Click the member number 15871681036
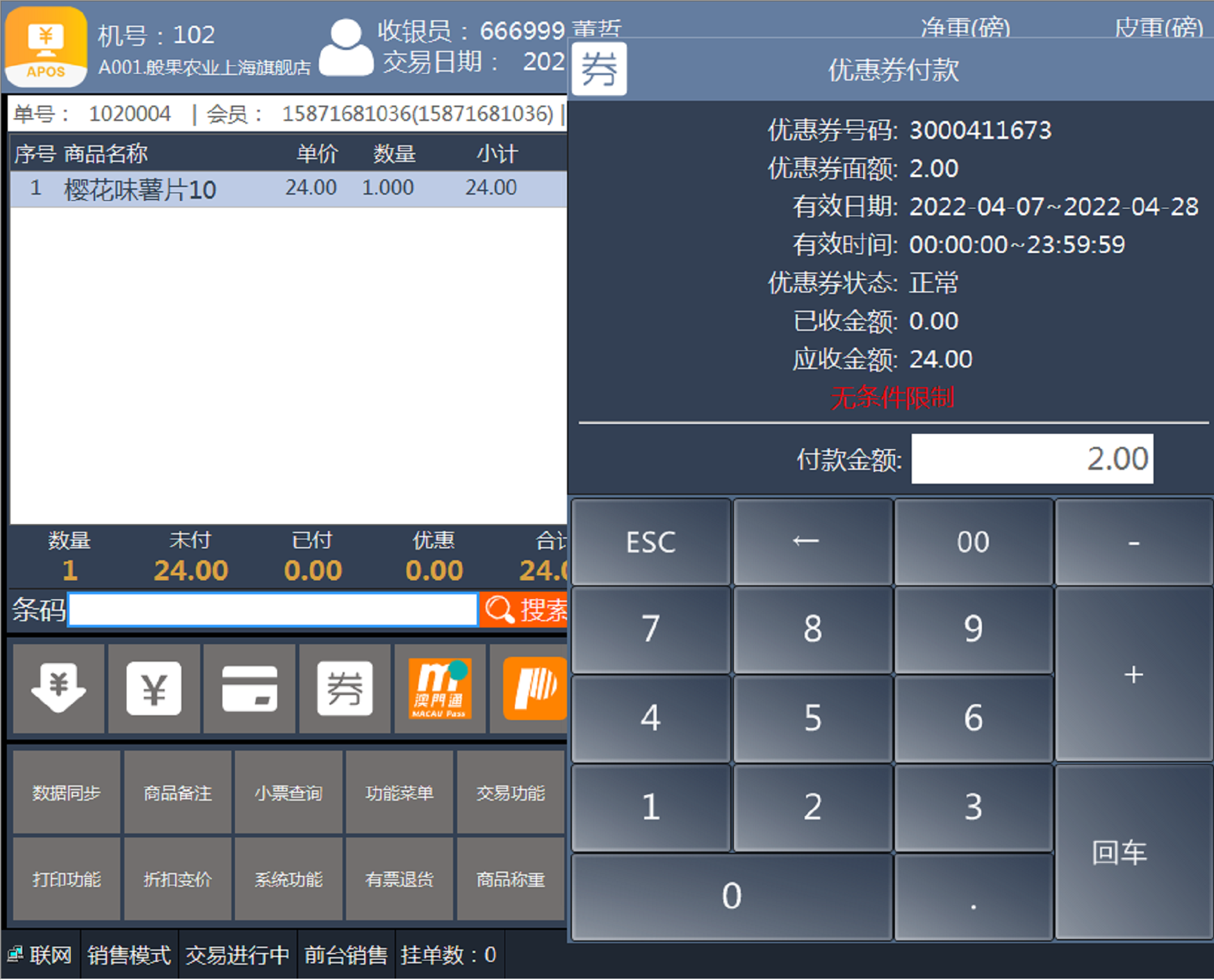Viewport: 1214px width, 980px height. click(418, 113)
